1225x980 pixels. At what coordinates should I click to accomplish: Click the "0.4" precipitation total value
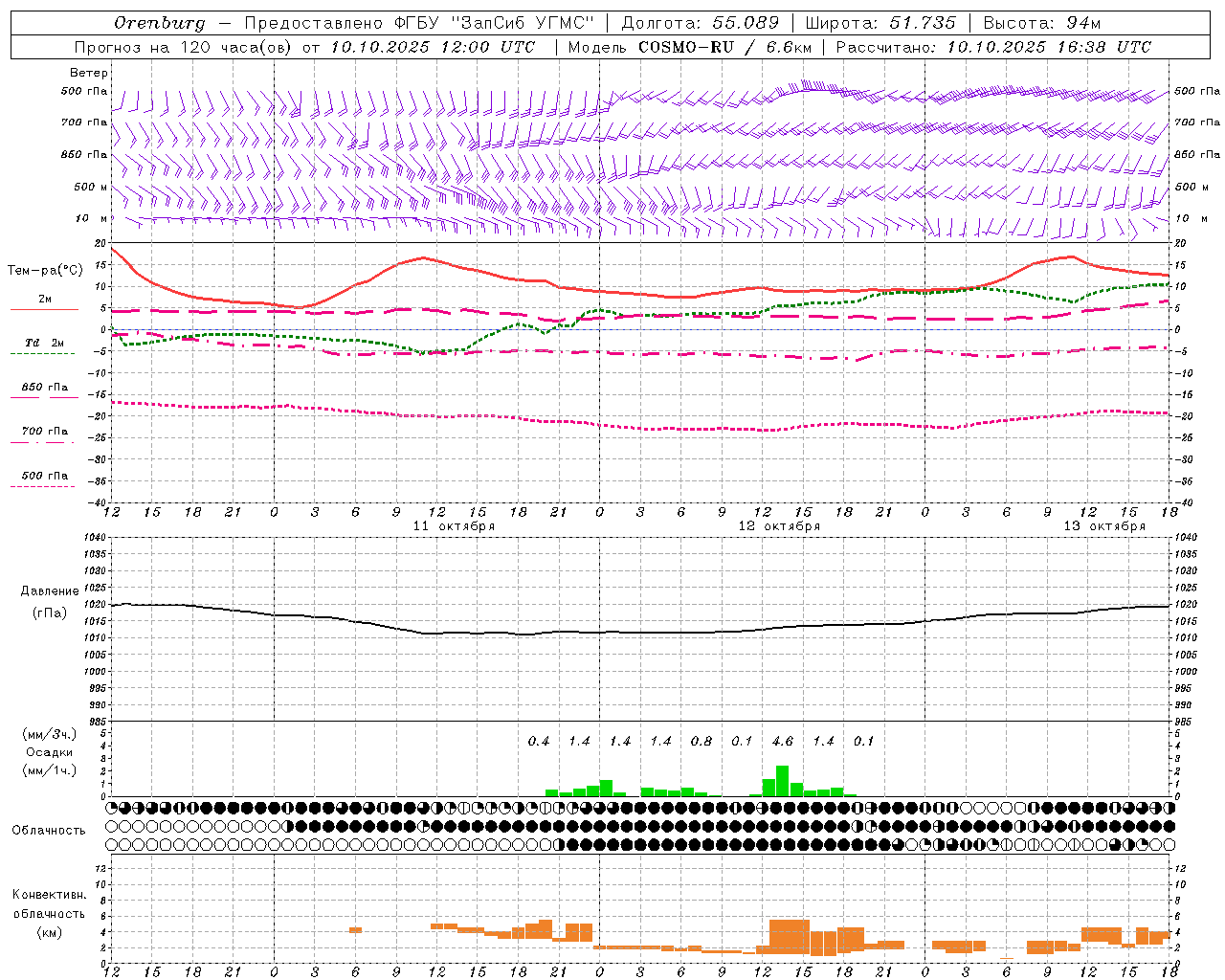(539, 741)
